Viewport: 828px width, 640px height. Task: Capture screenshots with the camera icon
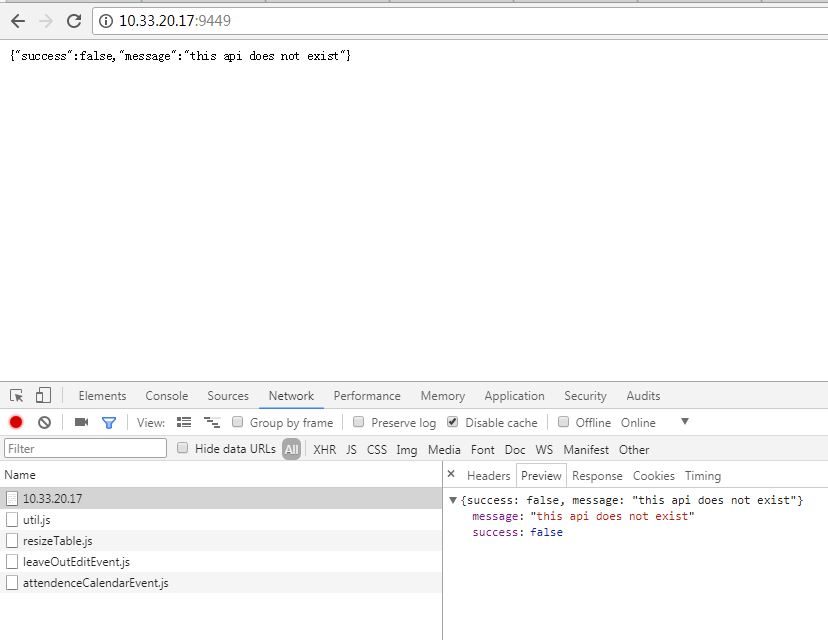81,422
